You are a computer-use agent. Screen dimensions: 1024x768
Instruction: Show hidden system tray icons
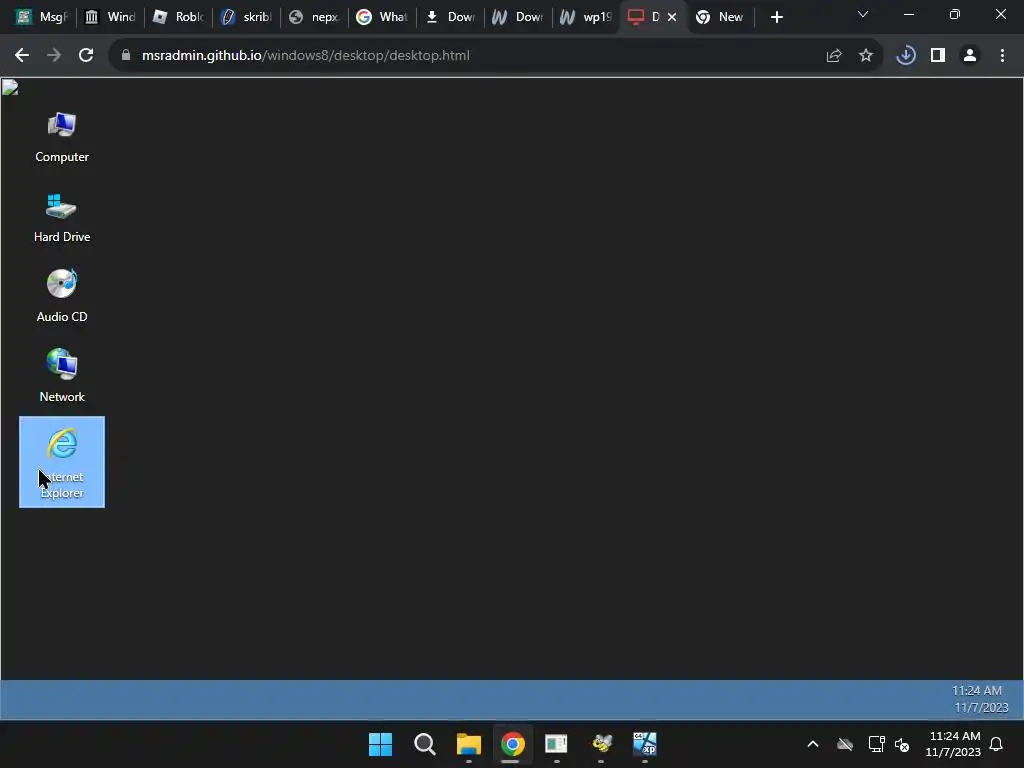tap(813, 744)
